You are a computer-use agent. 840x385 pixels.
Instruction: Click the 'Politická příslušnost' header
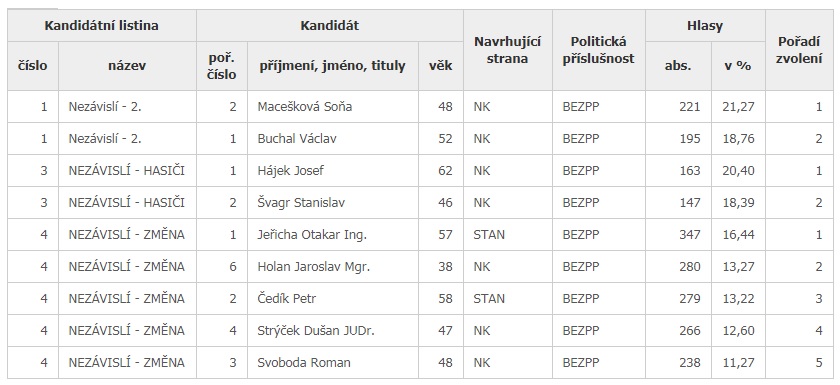598,50
